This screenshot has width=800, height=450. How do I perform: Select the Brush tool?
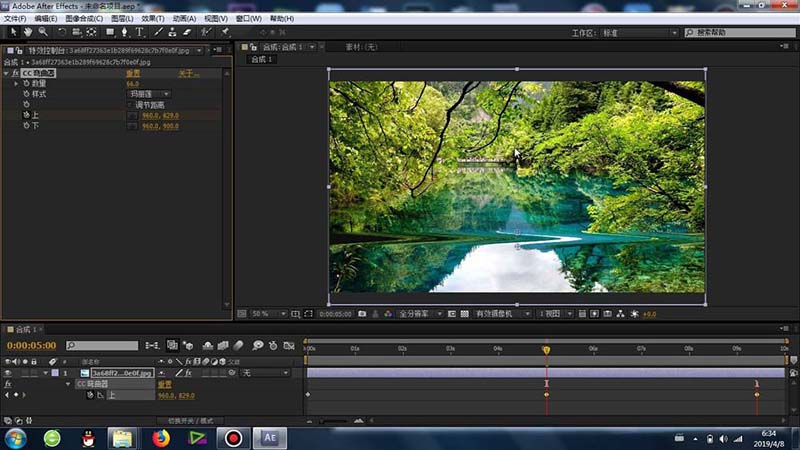(158, 32)
